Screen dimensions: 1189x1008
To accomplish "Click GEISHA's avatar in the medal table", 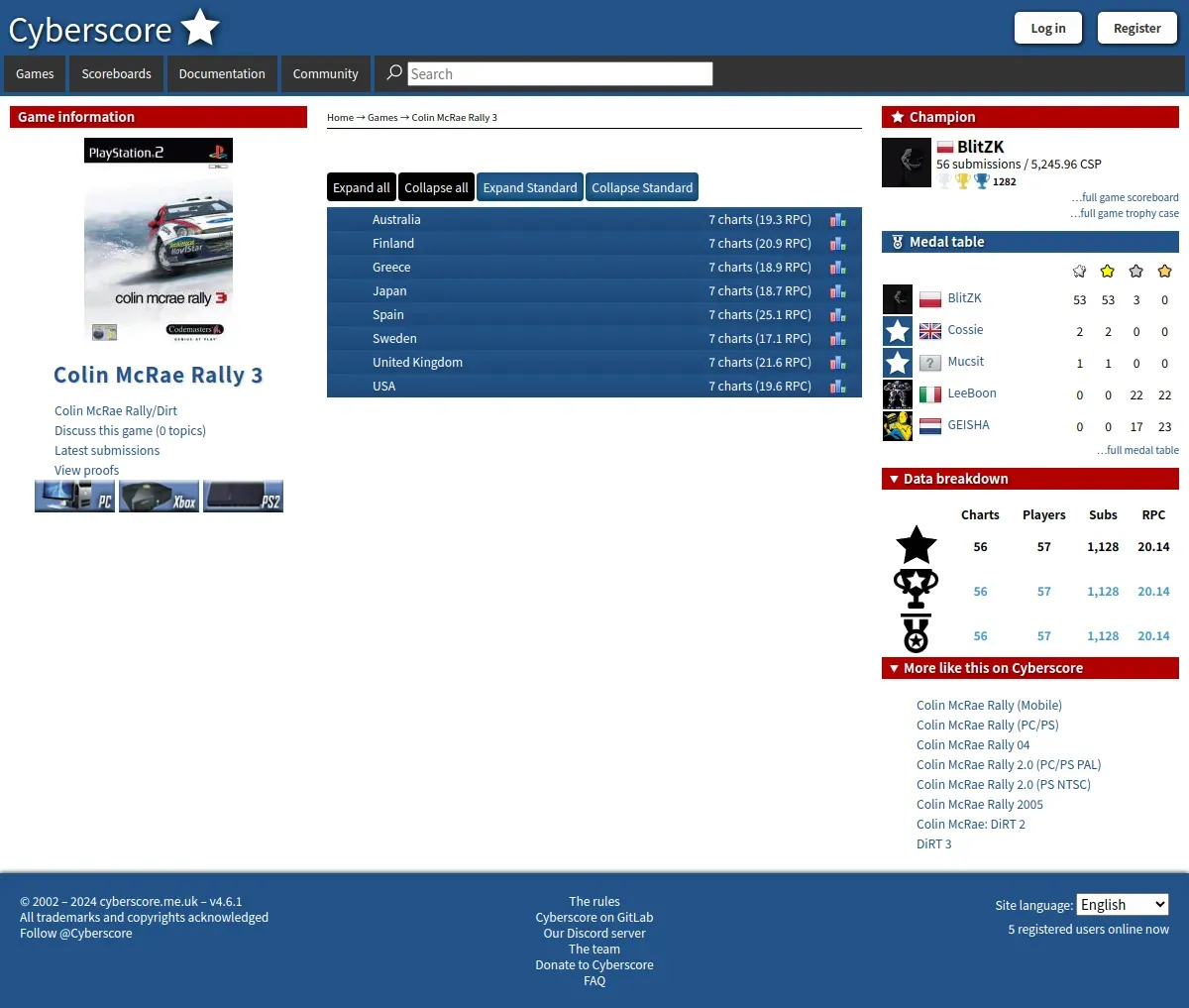I will pyautogui.click(x=898, y=425).
